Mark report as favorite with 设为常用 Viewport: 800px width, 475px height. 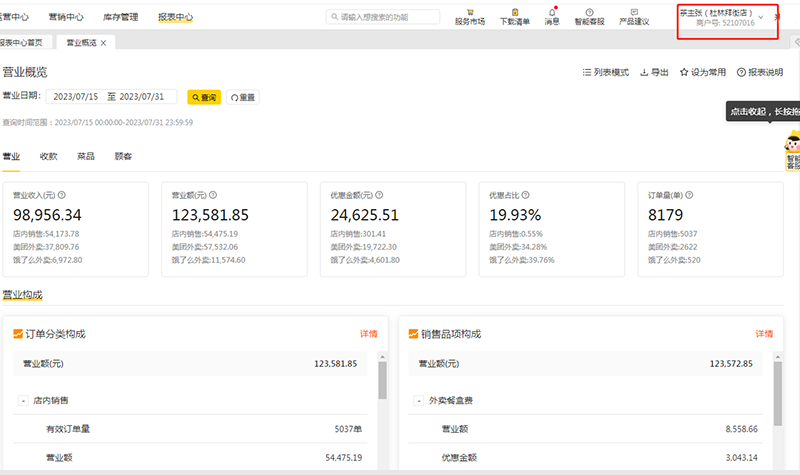click(703, 72)
